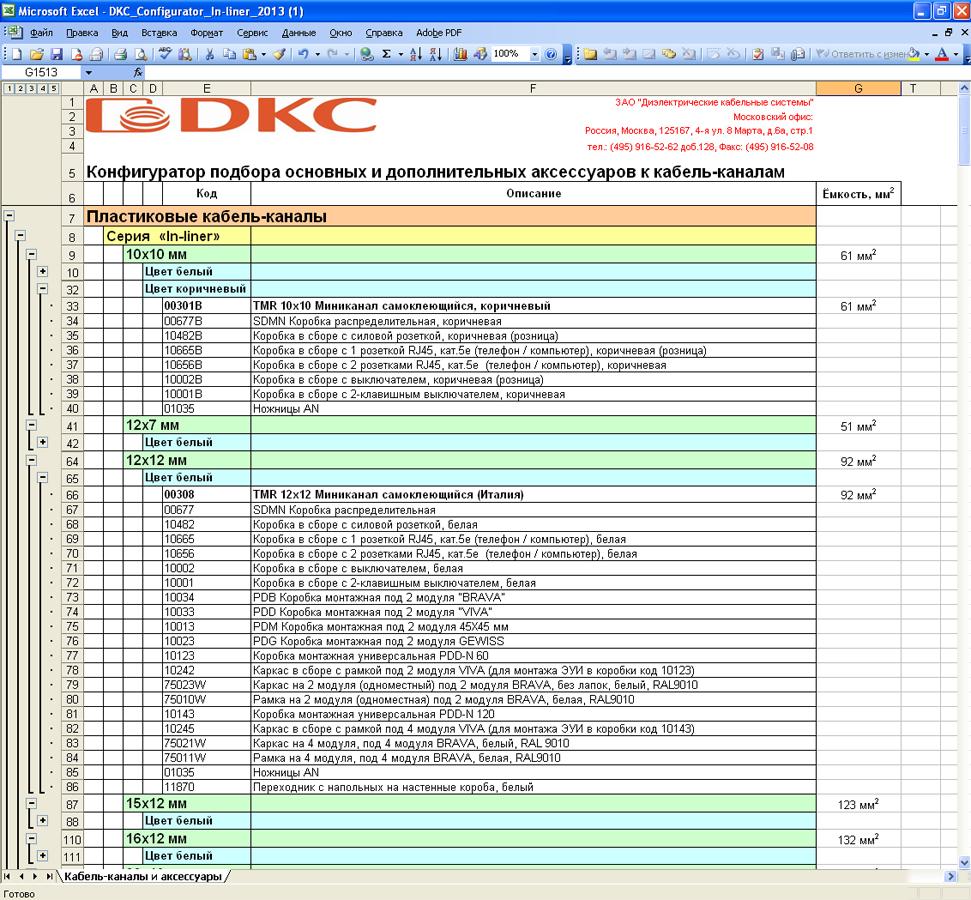
Task: Click the Spelling check ABC icon
Action: tap(166, 54)
